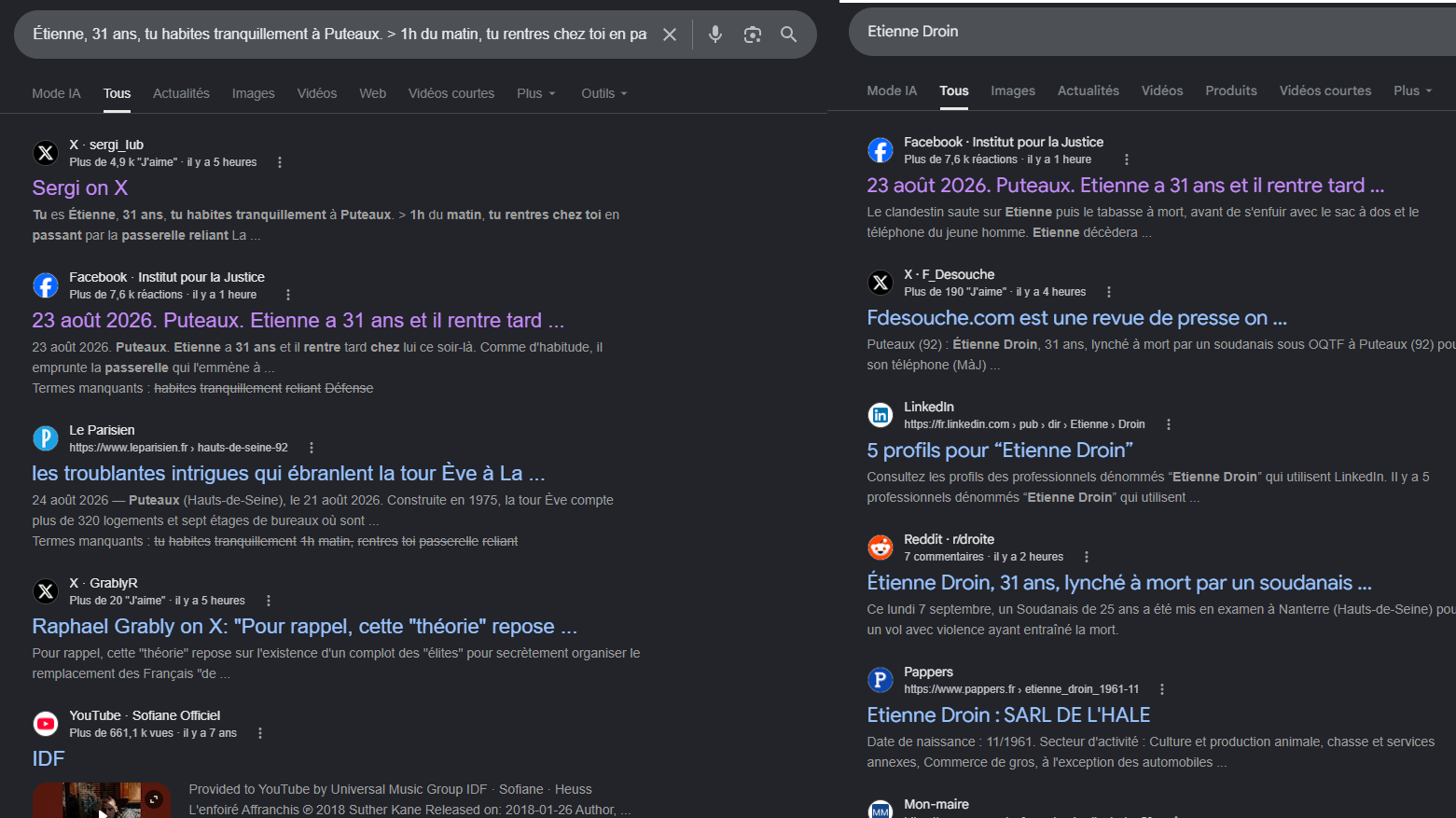The image size is (1456, 818).
Task: Open three-dot options for the Le Parisien result
Action: (312, 448)
